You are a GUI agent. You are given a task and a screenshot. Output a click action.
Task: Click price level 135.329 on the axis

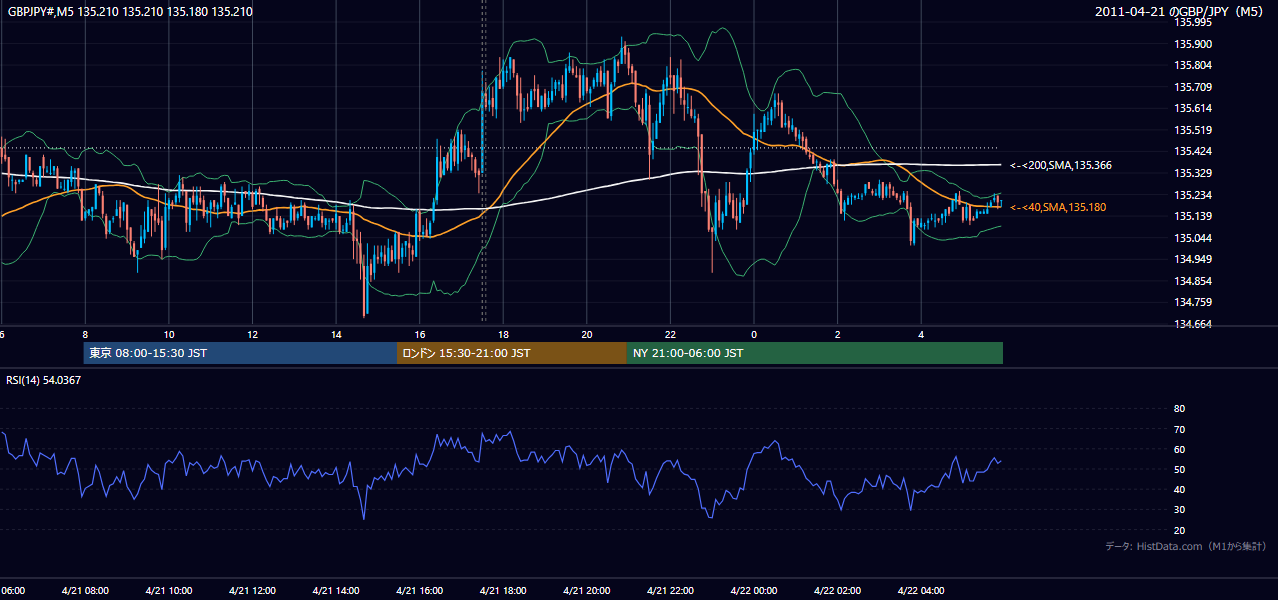[1193, 173]
